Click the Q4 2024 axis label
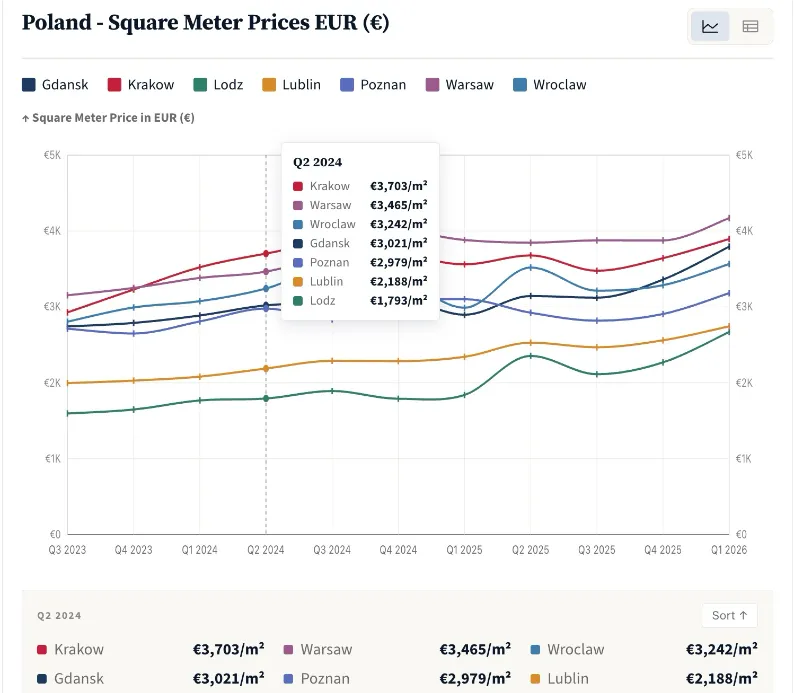Screen dimensions: 794x693 [398, 550]
